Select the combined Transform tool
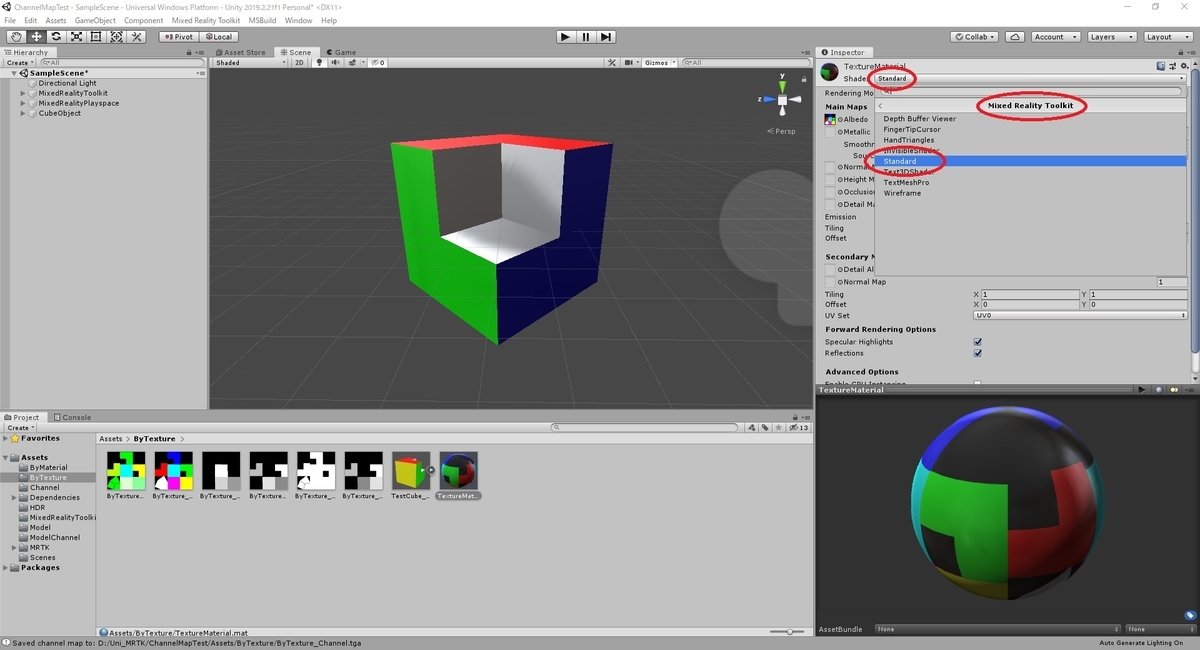This screenshot has width=1200, height=650. [116, 37]
